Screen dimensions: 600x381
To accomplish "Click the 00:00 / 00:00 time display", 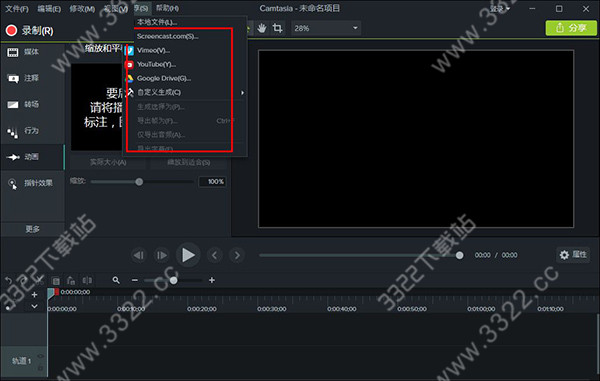I will click(496, 255).
